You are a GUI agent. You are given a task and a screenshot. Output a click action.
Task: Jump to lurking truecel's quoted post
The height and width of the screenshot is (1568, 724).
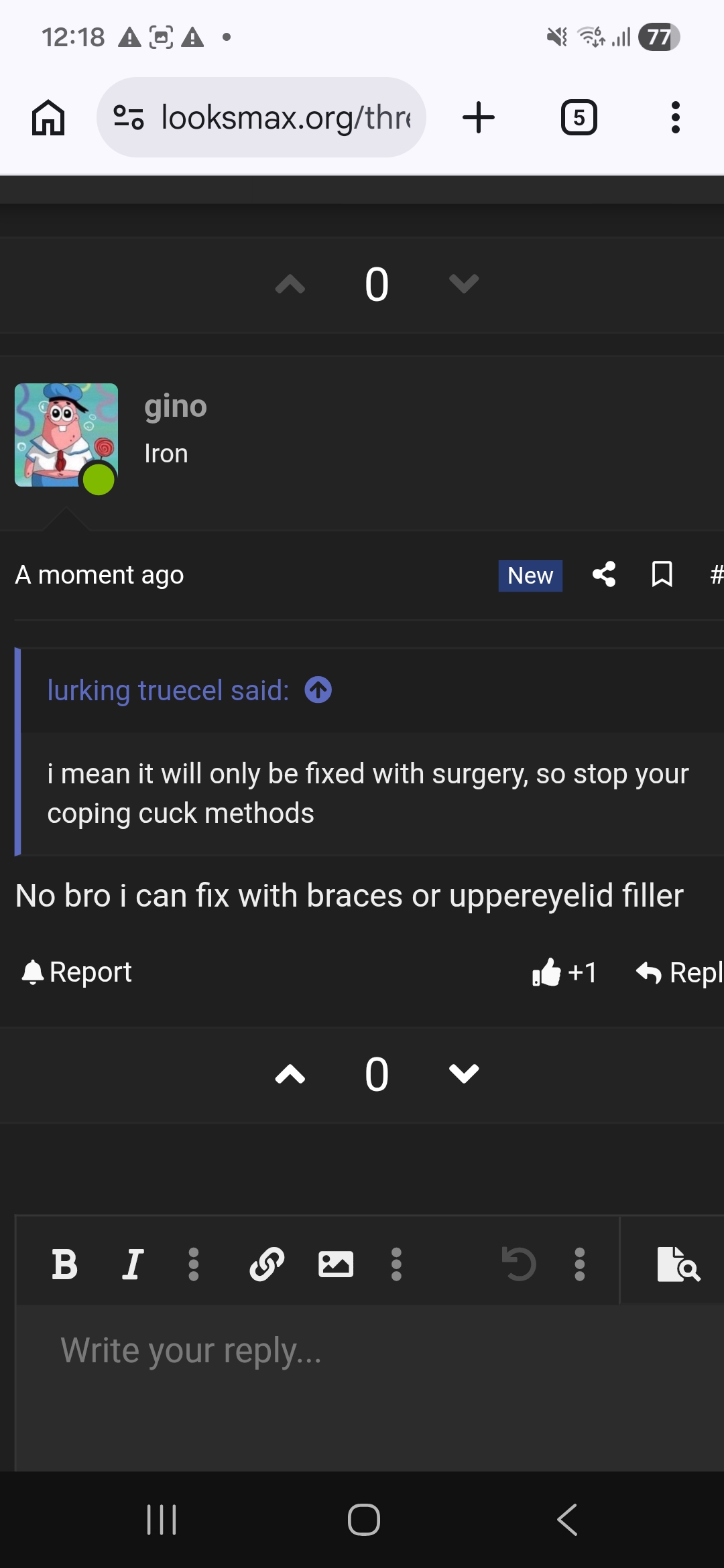click(x=318, y=689)
